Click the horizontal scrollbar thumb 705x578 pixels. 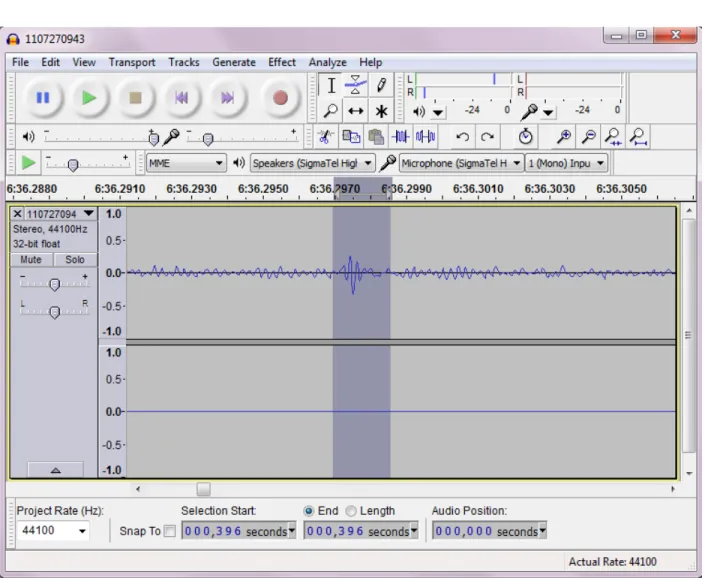[x=203, y=489]
